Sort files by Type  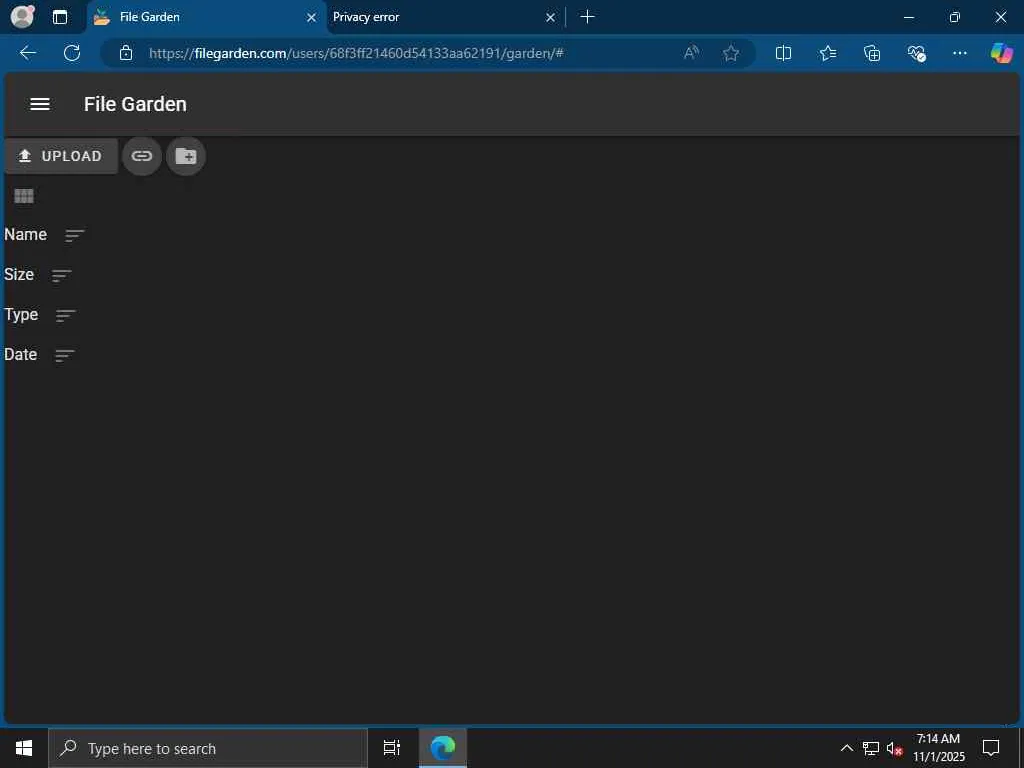(x=21, y=315)
